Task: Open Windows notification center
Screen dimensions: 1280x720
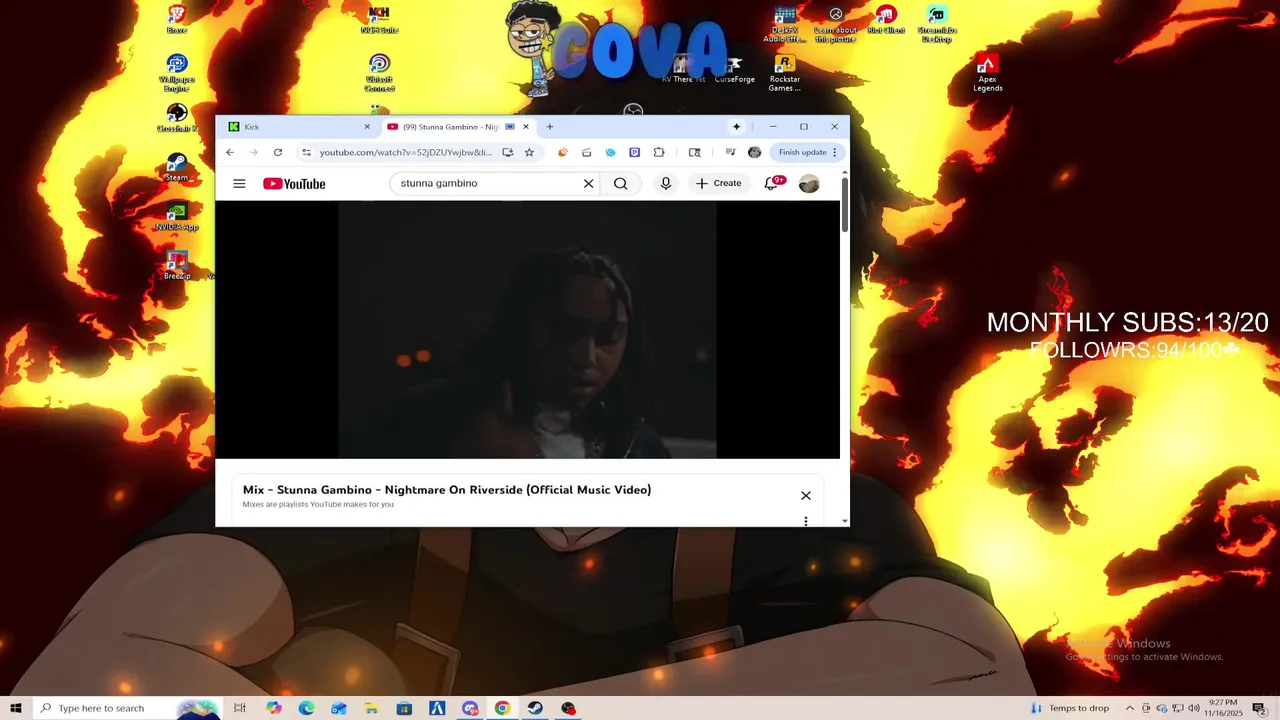Action: click(x=1259, y=708)
